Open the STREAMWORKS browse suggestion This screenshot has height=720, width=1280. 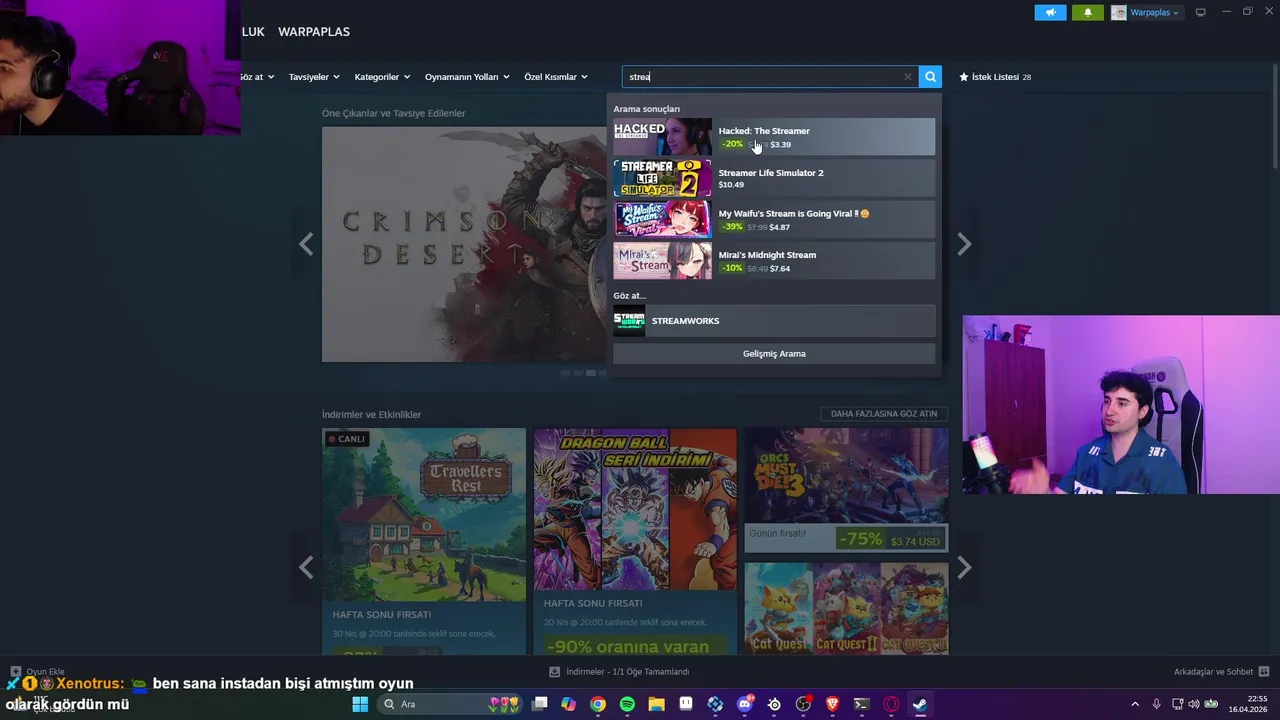(x=774, y=321)
